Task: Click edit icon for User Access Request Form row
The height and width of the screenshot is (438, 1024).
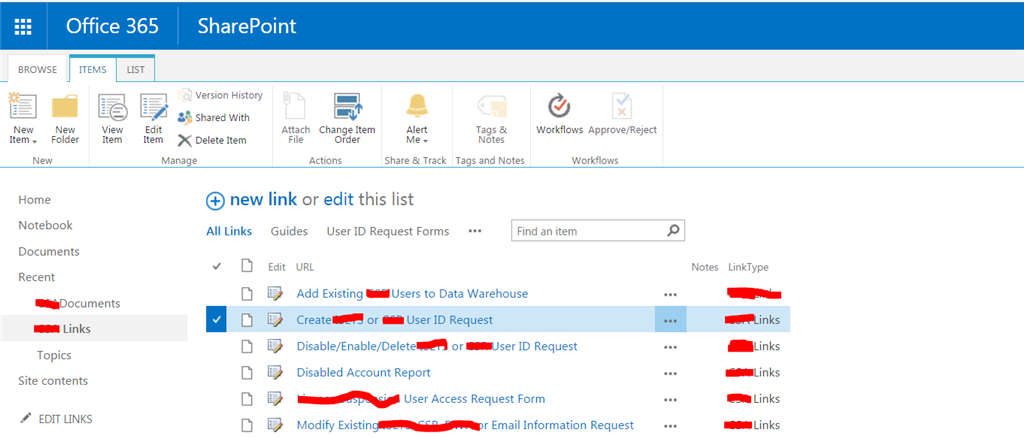Action: [276, 398]
